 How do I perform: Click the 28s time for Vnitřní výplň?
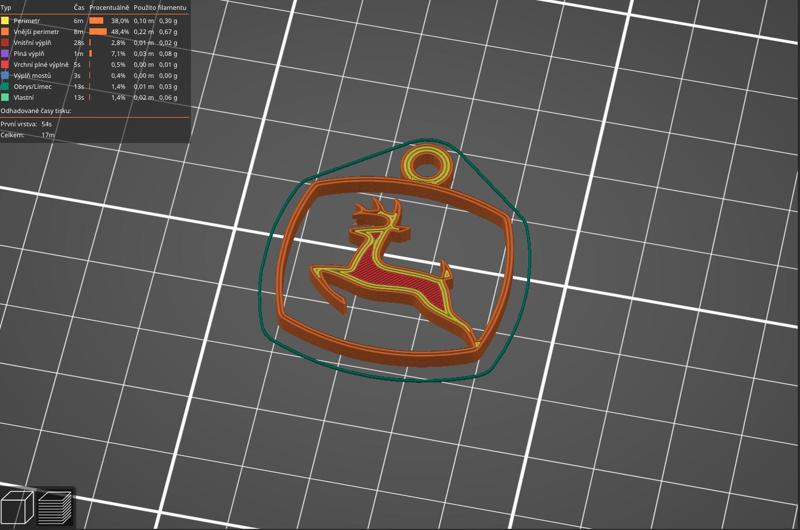[79, 43]
